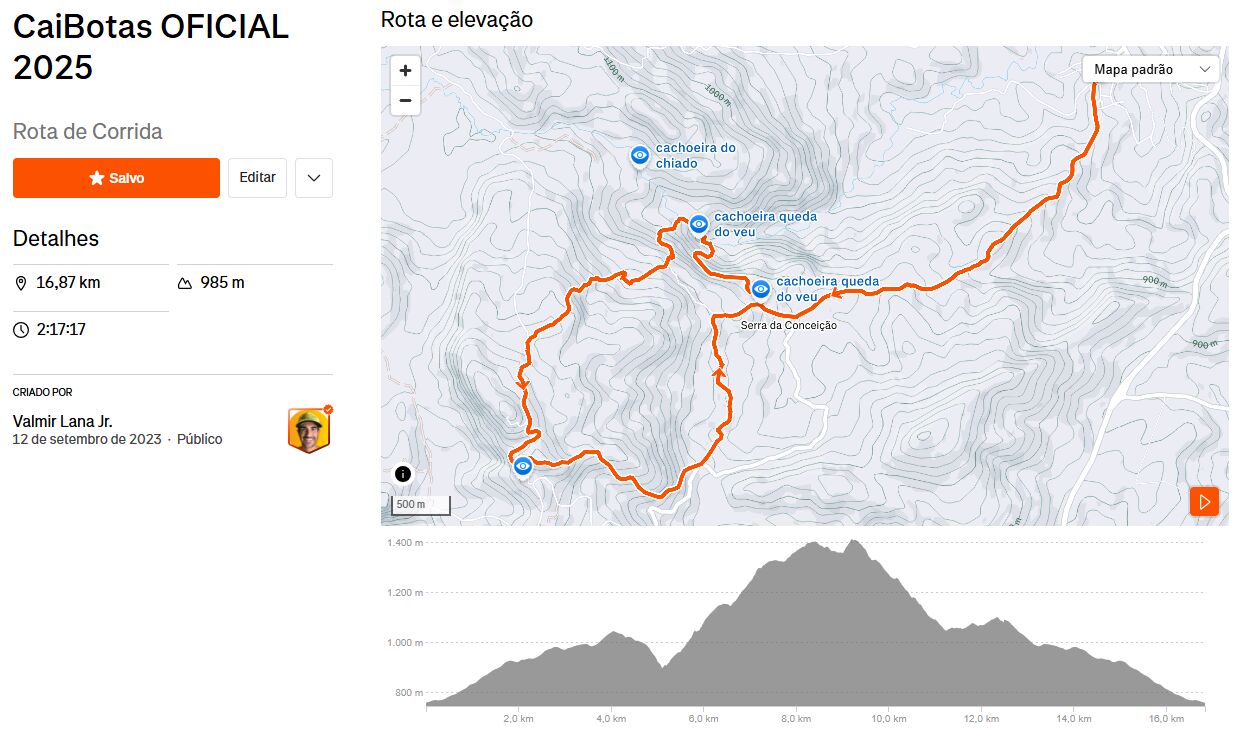The image size is (1242, 743).
Task: Play the route animation
Action: point(1204,501)
